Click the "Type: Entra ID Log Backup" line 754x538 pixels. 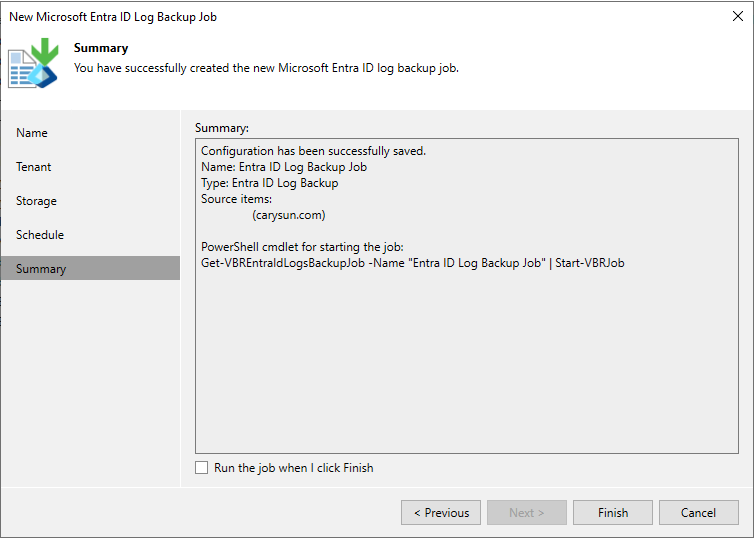click(269, 183)
